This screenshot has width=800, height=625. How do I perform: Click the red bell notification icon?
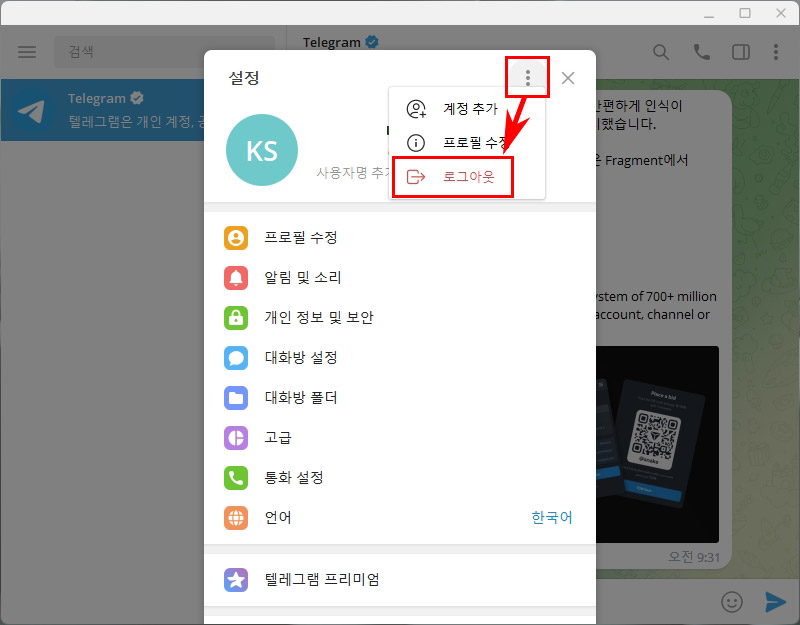pos(236,278)
